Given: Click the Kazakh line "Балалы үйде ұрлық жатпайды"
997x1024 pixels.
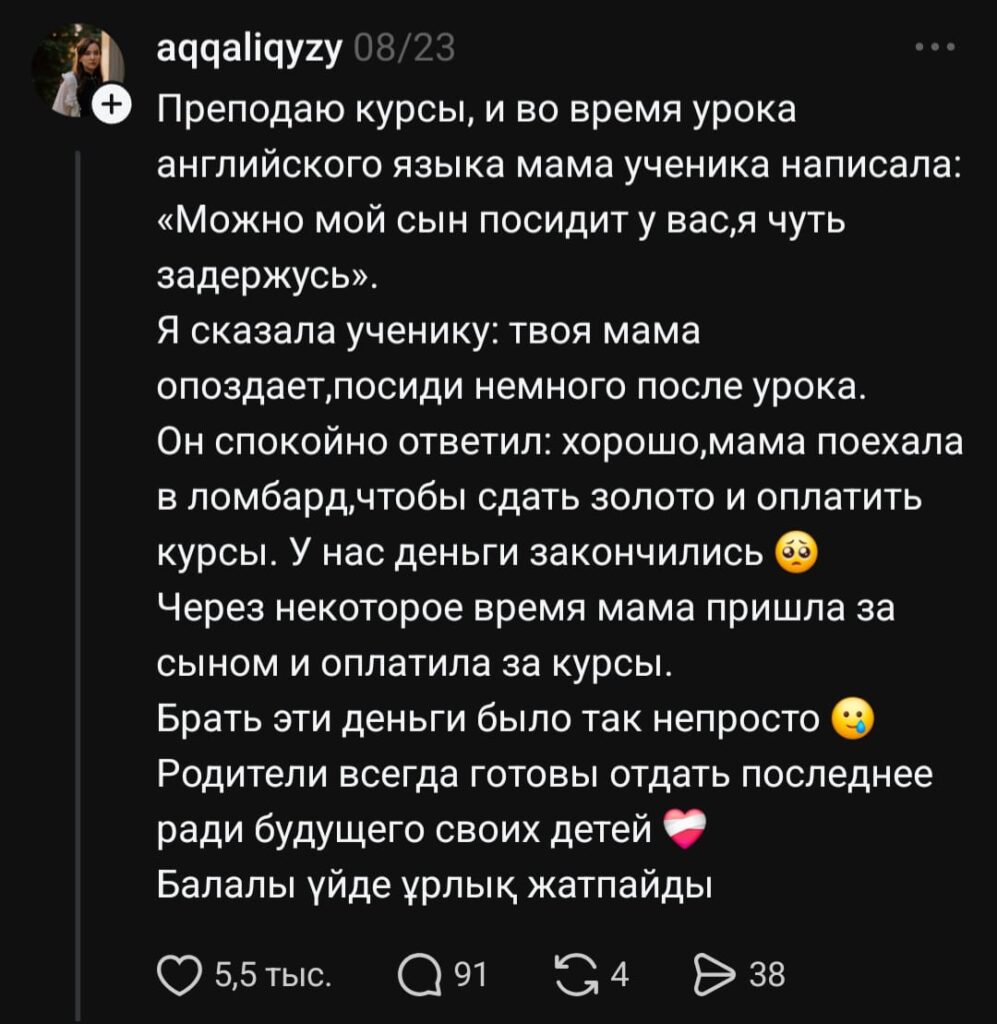Looking at the screenshot, I should (x=434, y=885).
